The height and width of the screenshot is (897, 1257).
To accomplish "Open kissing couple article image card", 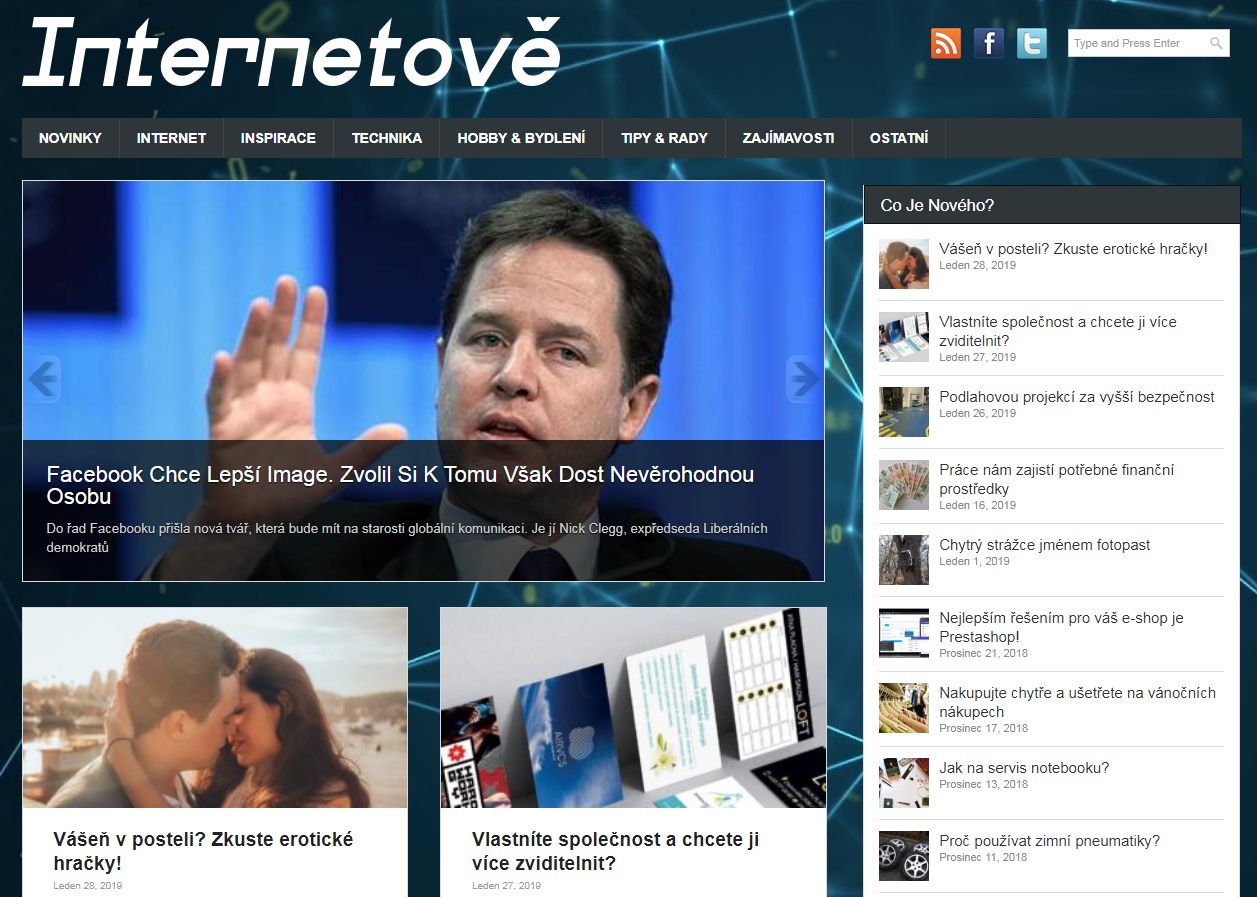I will (x=215, y=708).
